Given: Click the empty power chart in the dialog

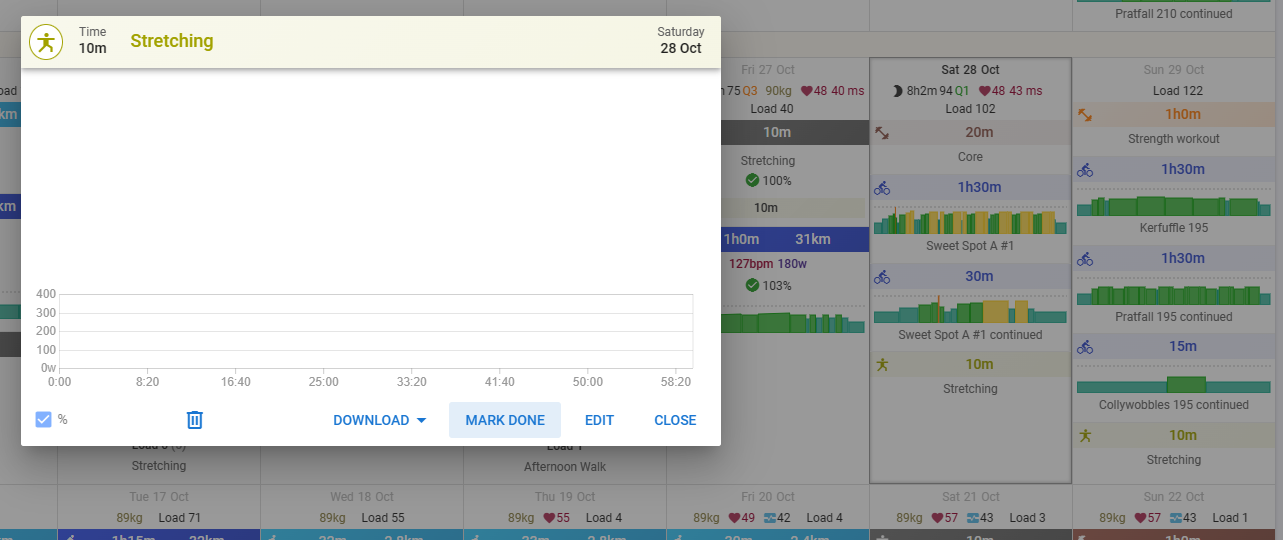Looking at the screenshot, I should pyautogui.click(x=376, y=331).
